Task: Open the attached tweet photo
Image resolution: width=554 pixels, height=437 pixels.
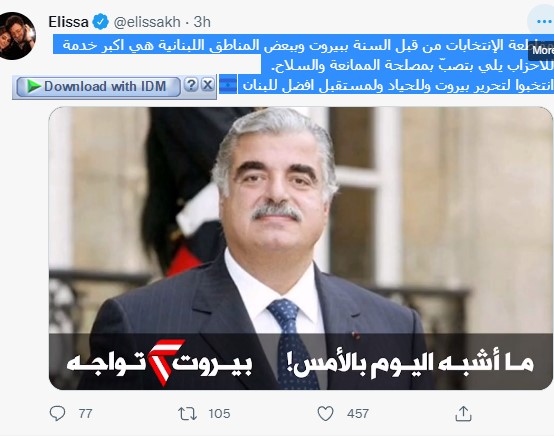Action: click(x=300, y=248)
